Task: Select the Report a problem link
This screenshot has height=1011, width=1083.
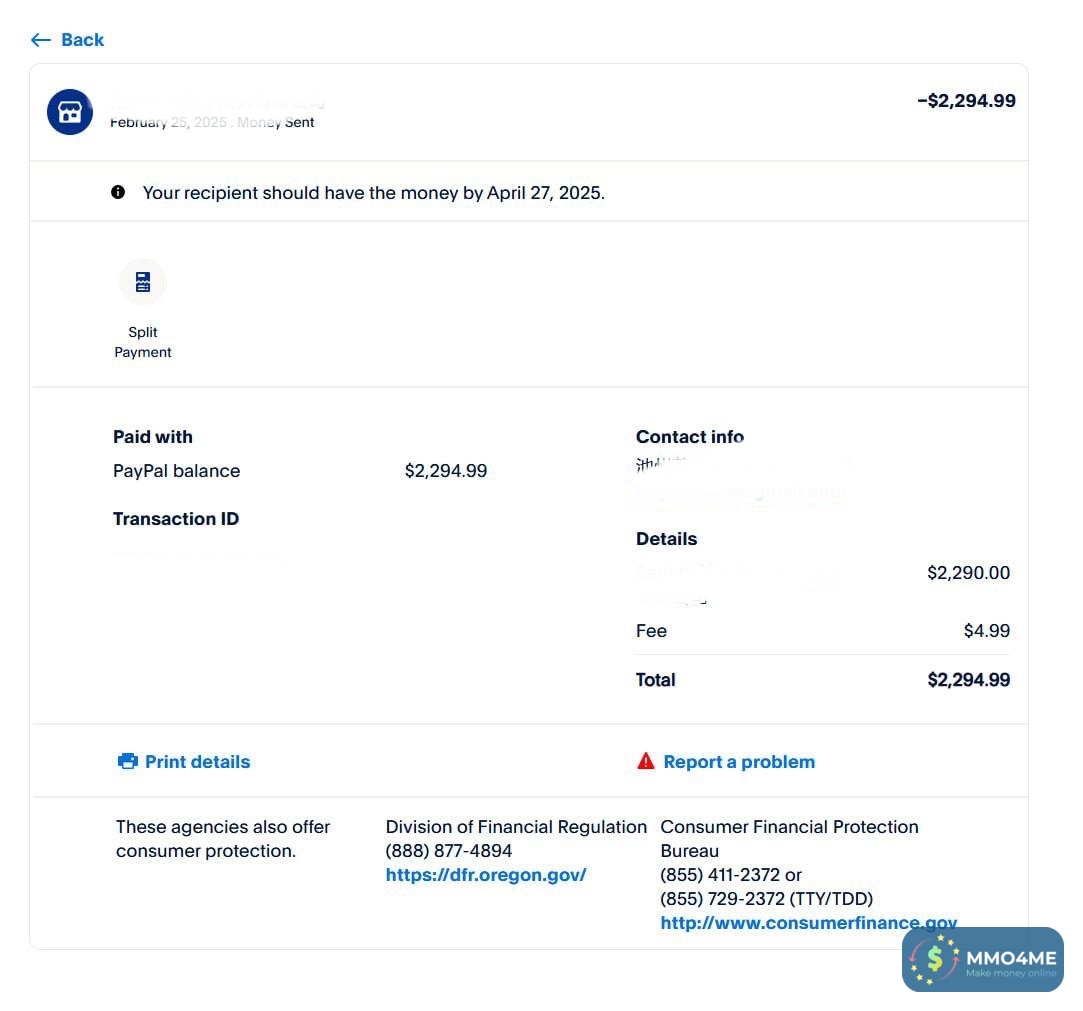Action: (x=739, y=762)
